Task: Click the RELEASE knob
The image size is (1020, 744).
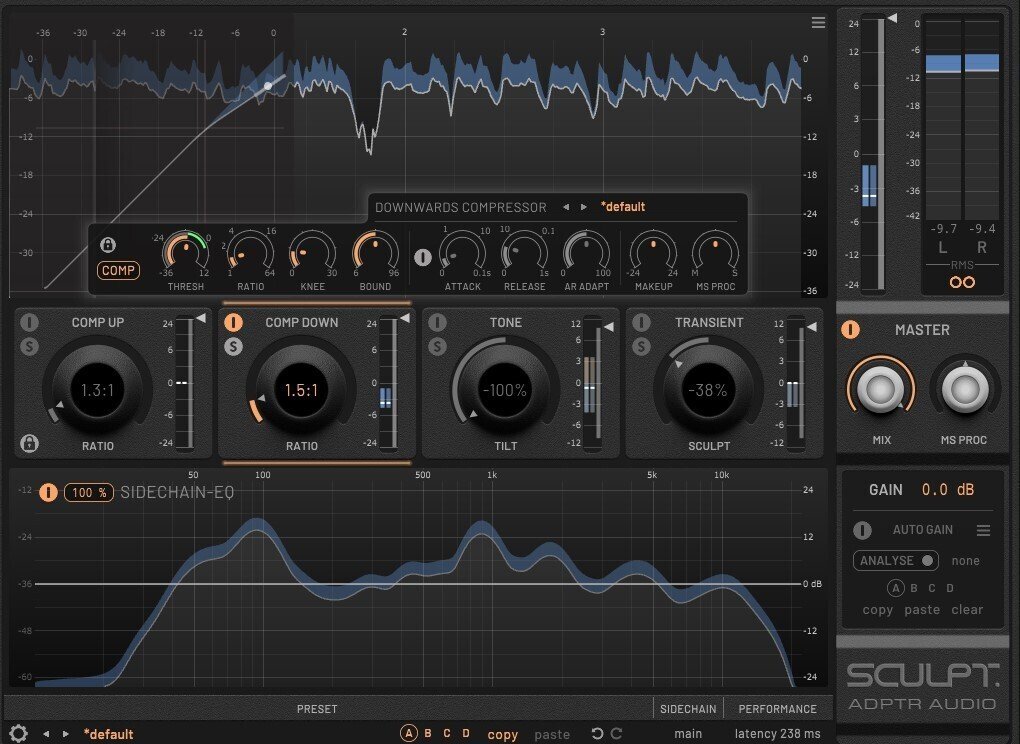Action: point(524,254)
